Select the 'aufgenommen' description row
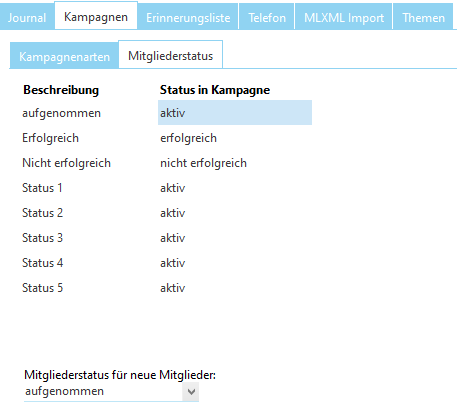 point(61,113)
